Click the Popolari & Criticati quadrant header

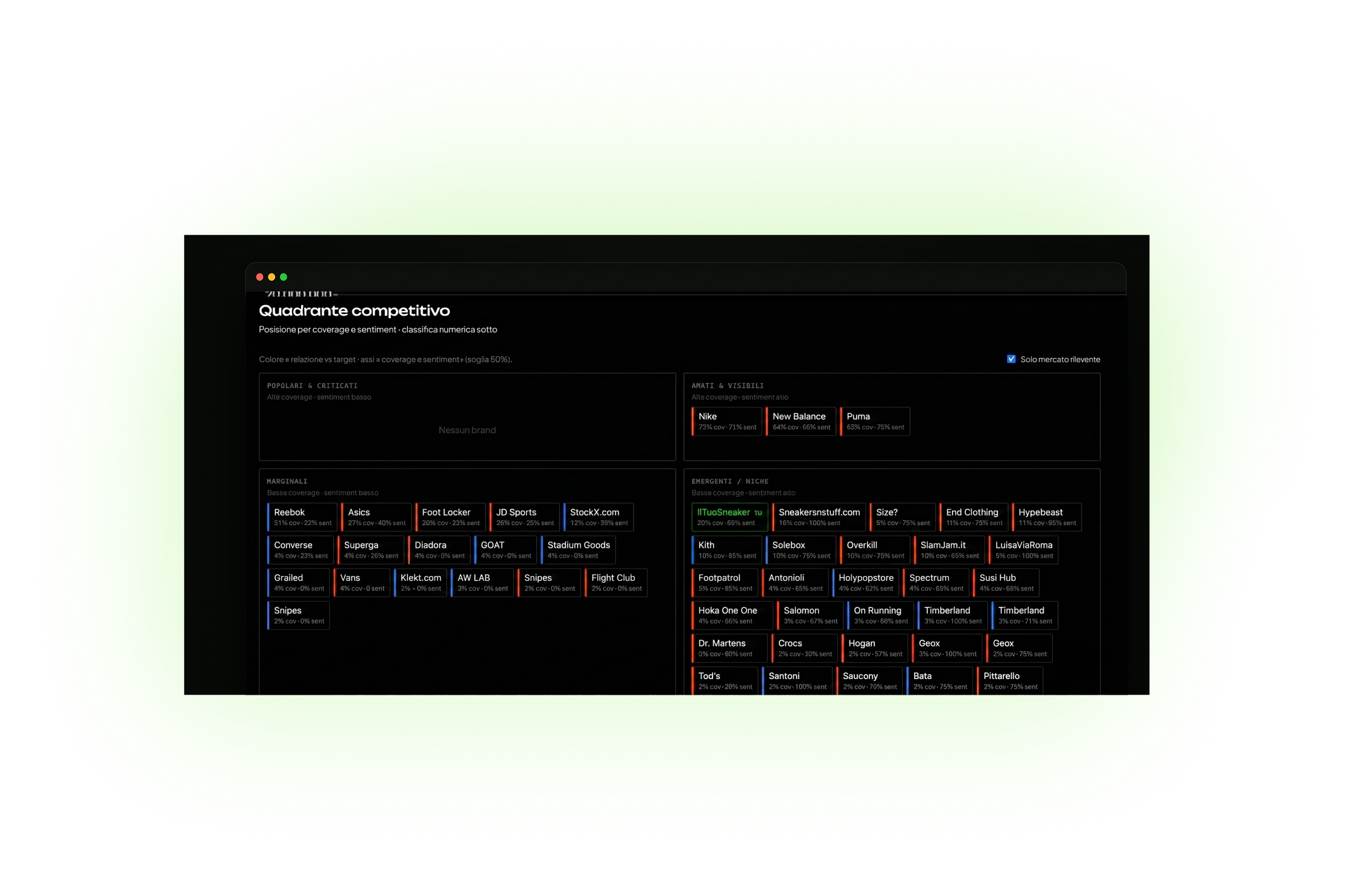(x=313, y=386)
